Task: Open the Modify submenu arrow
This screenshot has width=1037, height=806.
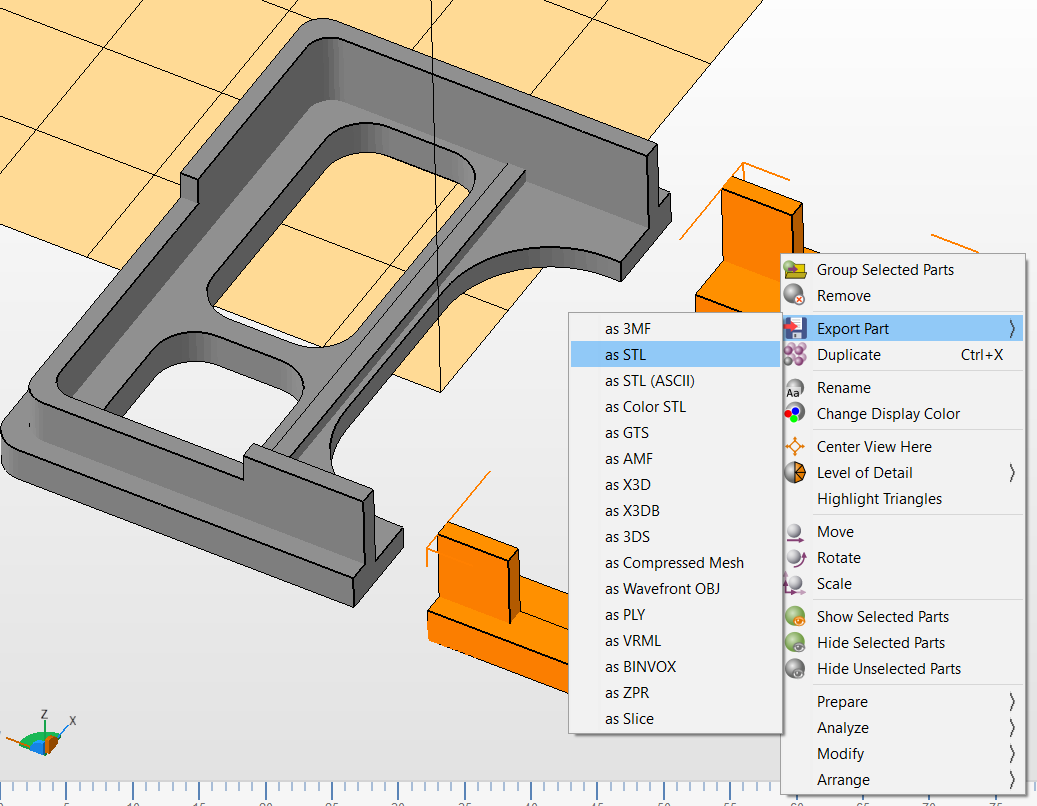Action: tap(1011, 754)
